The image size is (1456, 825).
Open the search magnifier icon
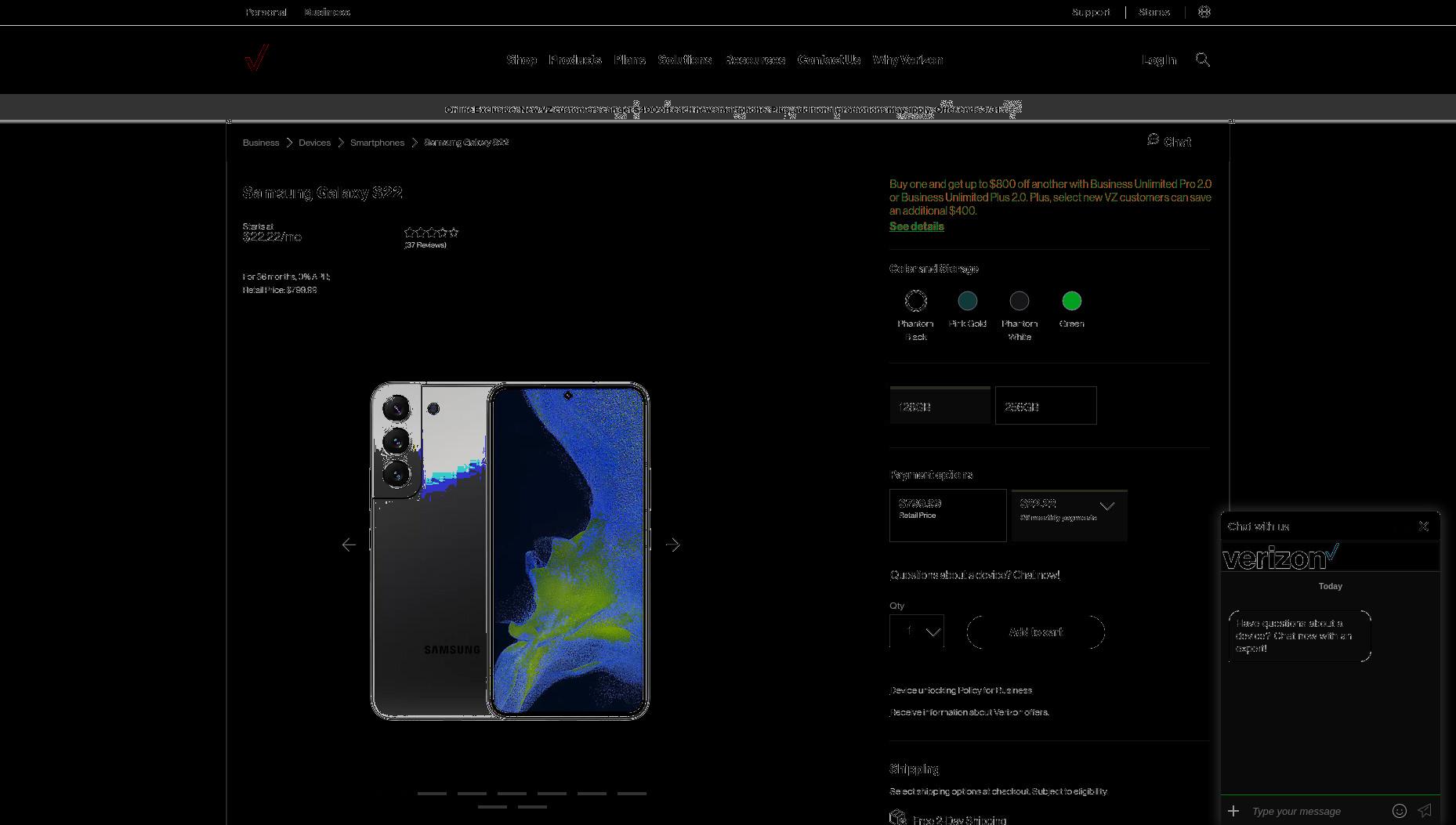click(1202, 60)
